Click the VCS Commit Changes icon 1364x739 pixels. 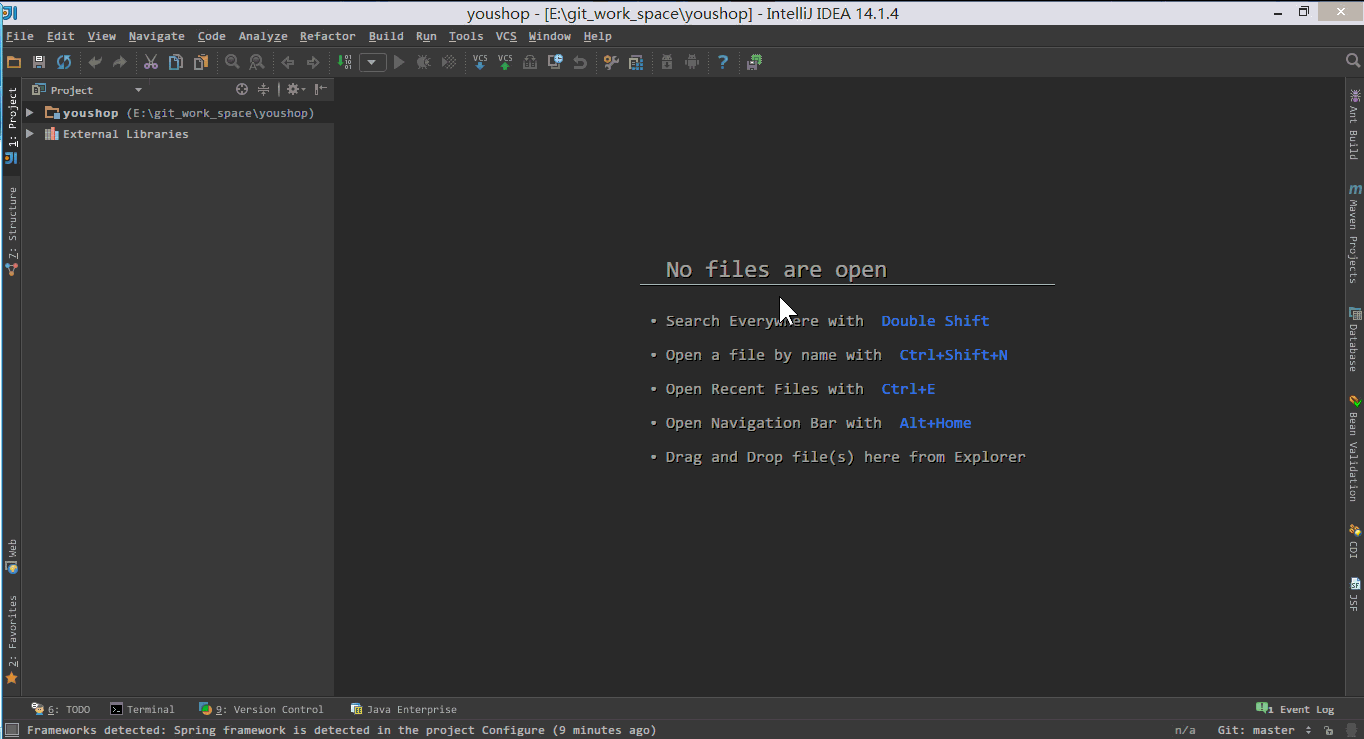(x=505, y=62)
